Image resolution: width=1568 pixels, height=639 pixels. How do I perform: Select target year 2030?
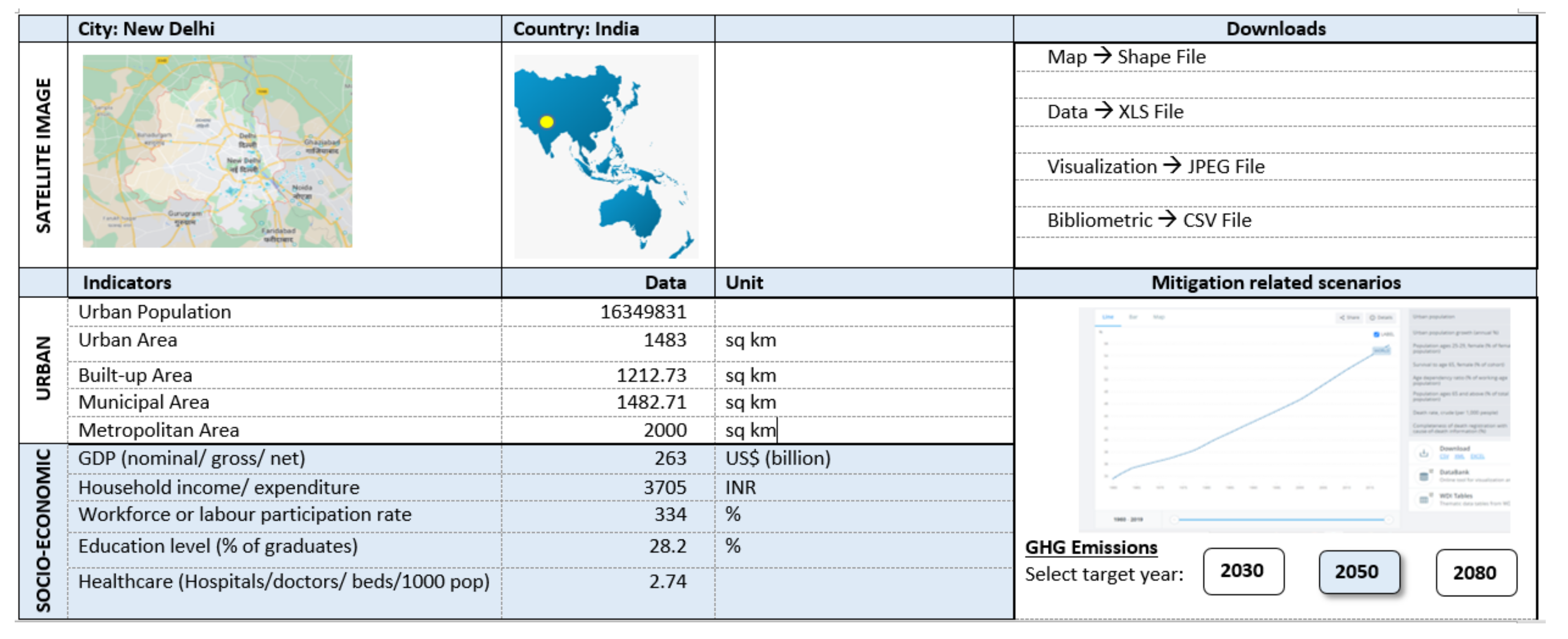1243,571
